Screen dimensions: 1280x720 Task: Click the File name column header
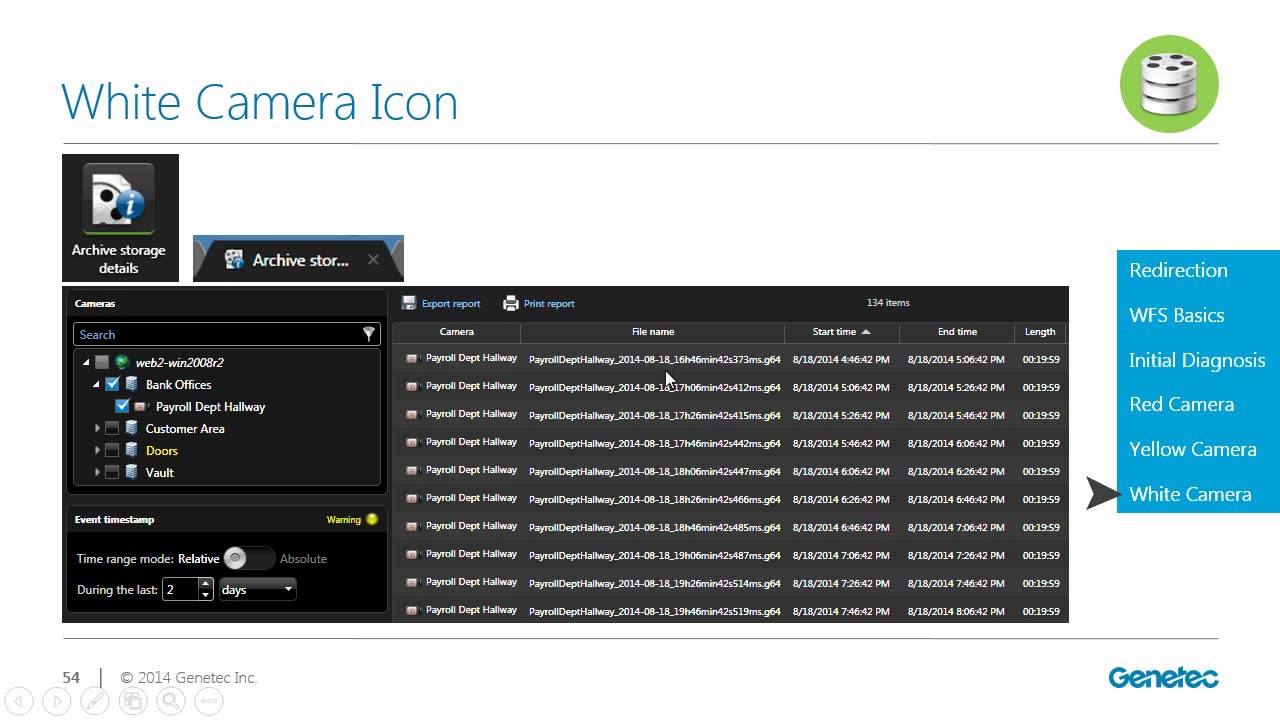653,332
